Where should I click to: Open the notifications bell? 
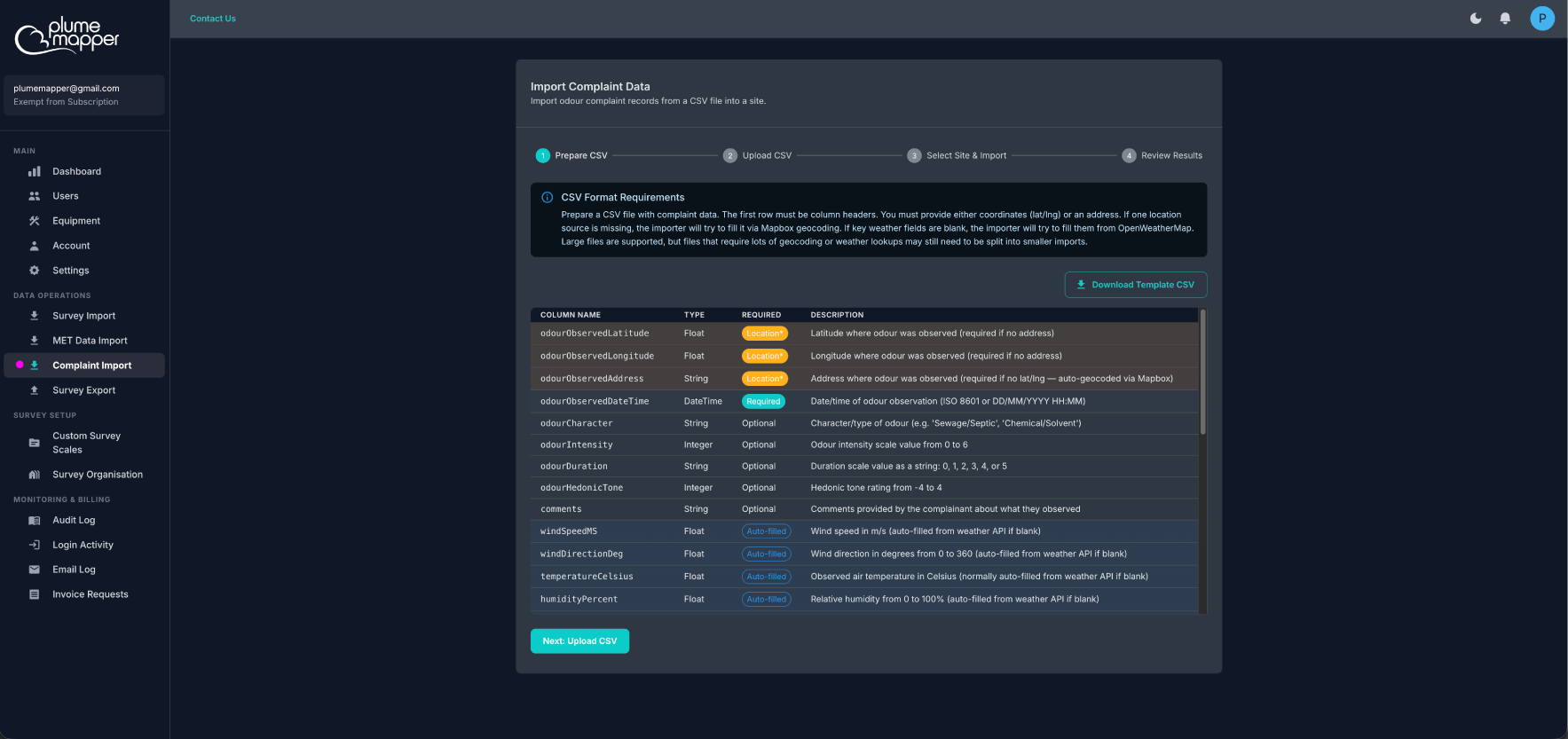point(1505,18)
